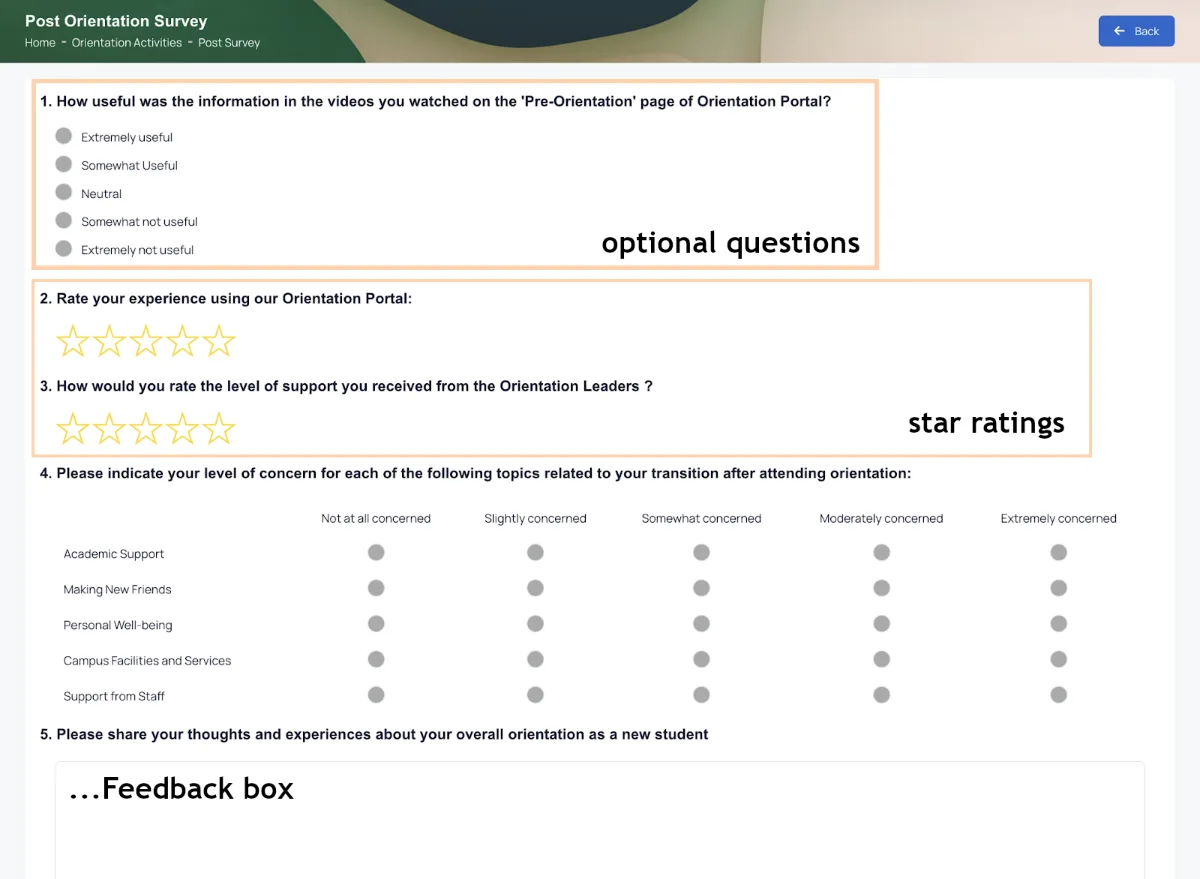Image resolution: width=1200 pixels, height=879 pixels.
Task: Rate Orientation Portal experience two stars
Action: 109,341
